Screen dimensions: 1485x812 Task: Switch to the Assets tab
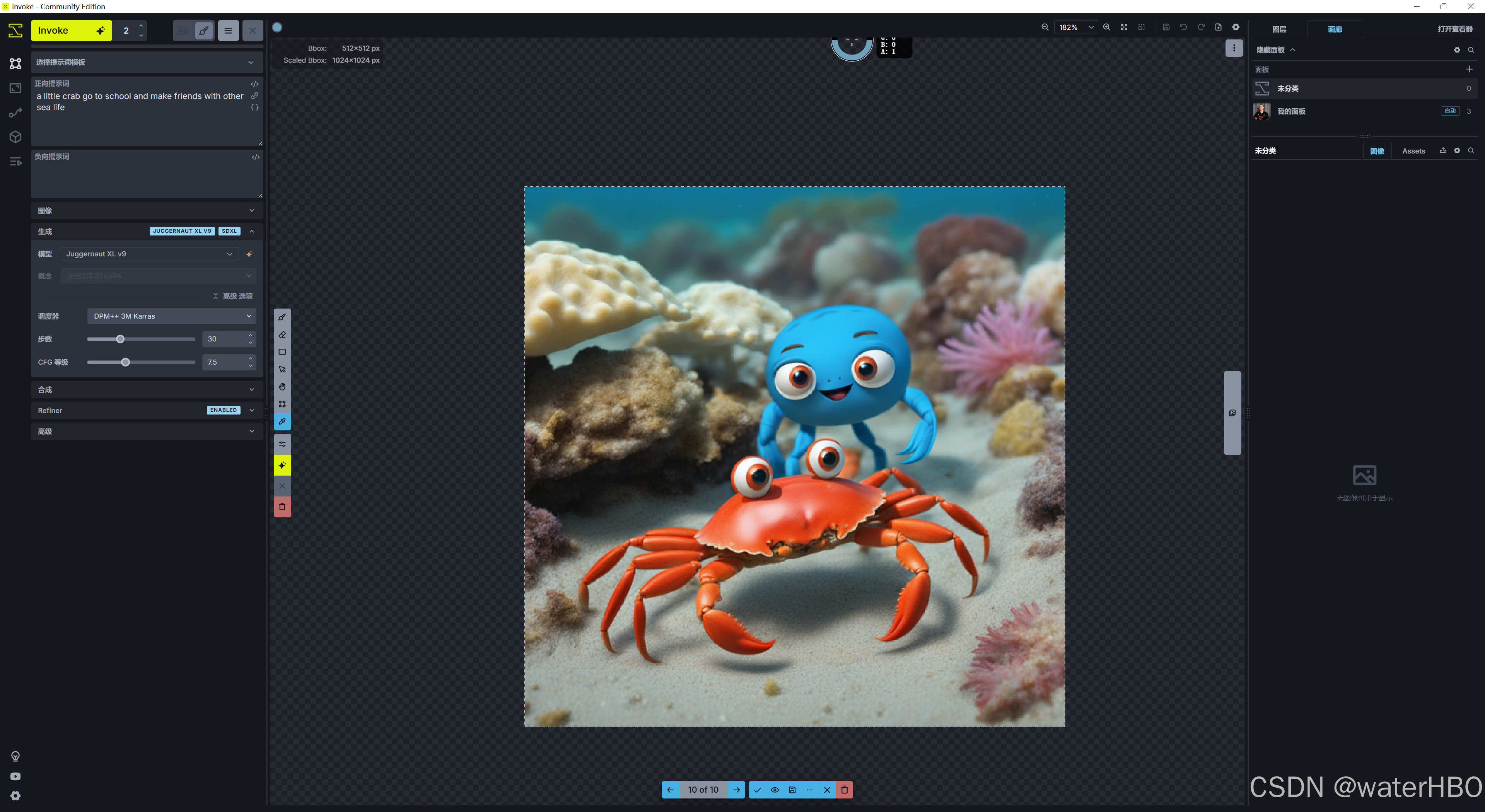point(1413,151)
